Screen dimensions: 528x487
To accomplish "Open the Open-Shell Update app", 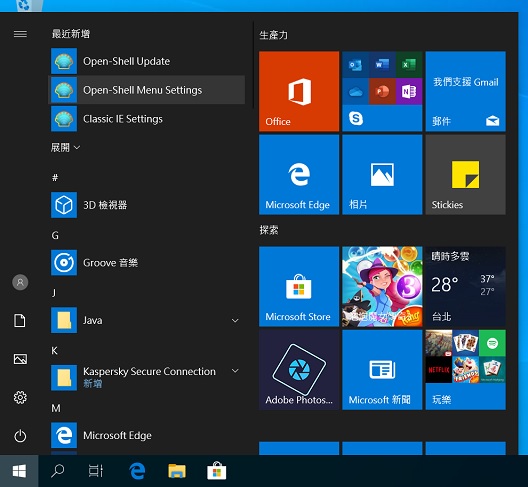I will [x=146, y=61].
